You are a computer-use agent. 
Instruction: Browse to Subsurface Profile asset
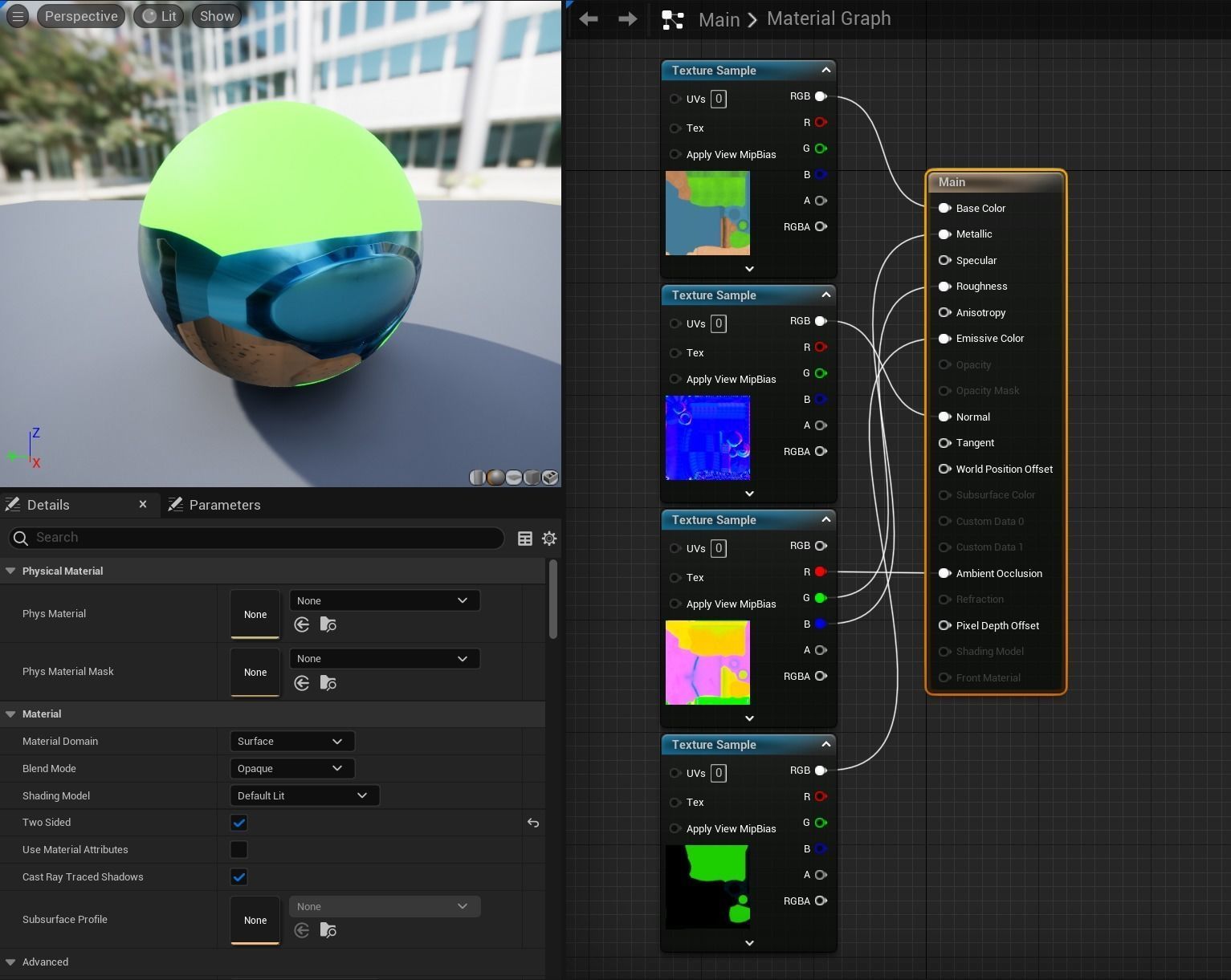[328, 930]
